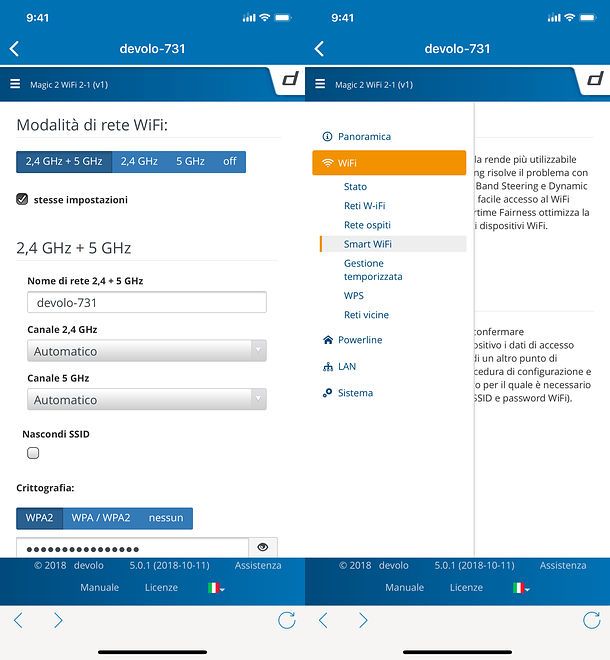Image resolution: width=610 pixels, height=660 pixels.
Task: Click the Sistema gears icon
Action: pos(328,393)
